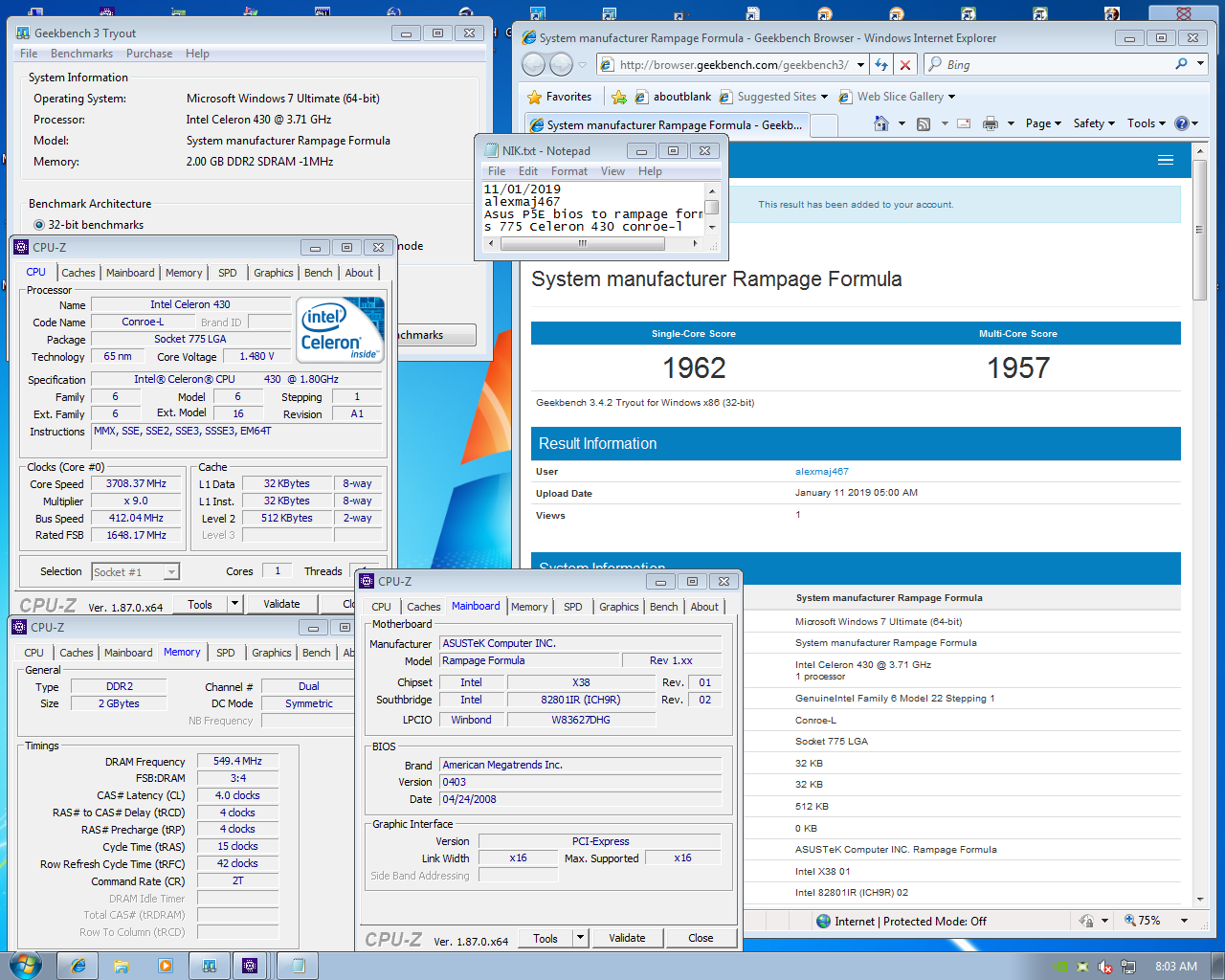Click Validate in the CPU tab CPU-Z window
The width and height of the screenshot is (1225, 980).
tap(281, 604)
